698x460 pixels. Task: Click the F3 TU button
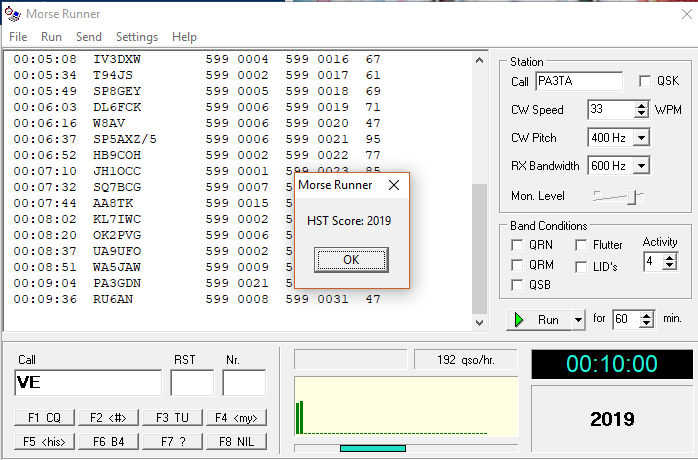pos(172,418)
